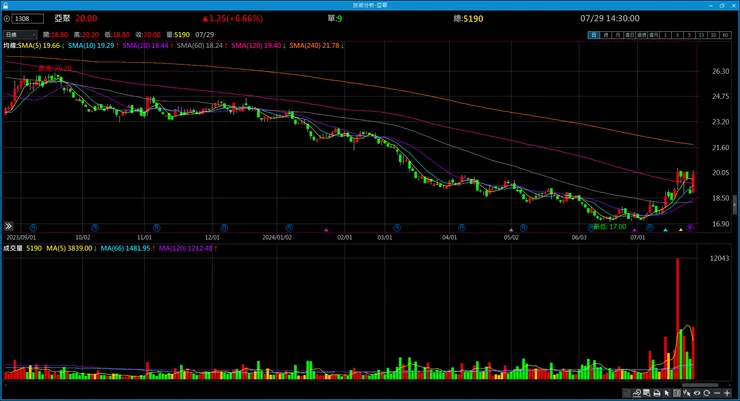Image resolution: width=740 pixels, height=401 pixels.
Task: Click the table lookup icon in bottom toolbar
Action: tap(647, 393)
